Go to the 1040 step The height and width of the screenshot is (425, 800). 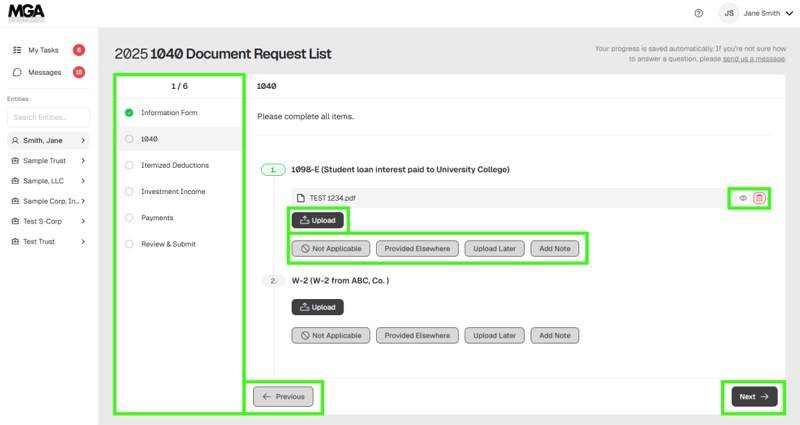tap(180, 139)
